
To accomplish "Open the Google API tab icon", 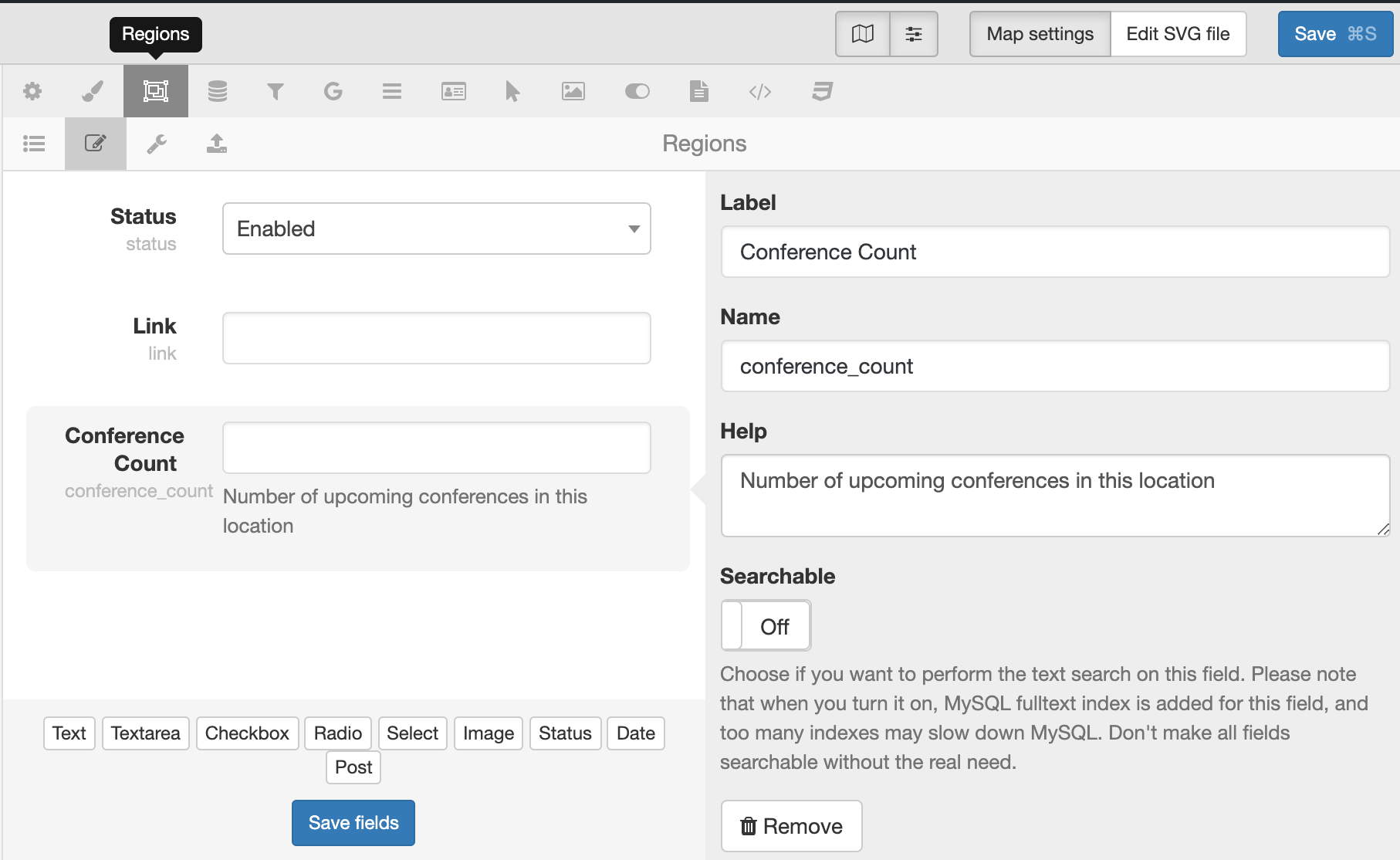I will (x=333, y=91).
